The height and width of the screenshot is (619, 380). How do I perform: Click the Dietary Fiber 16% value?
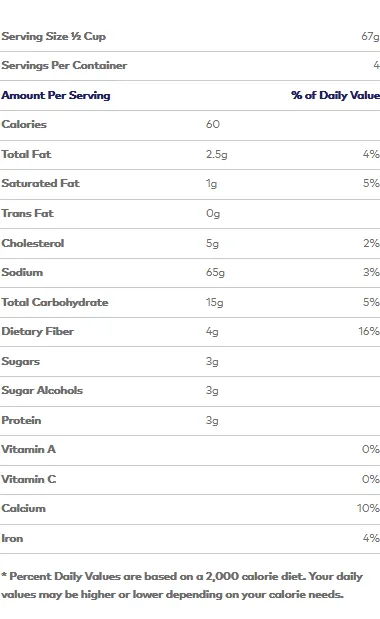[369, 331]
